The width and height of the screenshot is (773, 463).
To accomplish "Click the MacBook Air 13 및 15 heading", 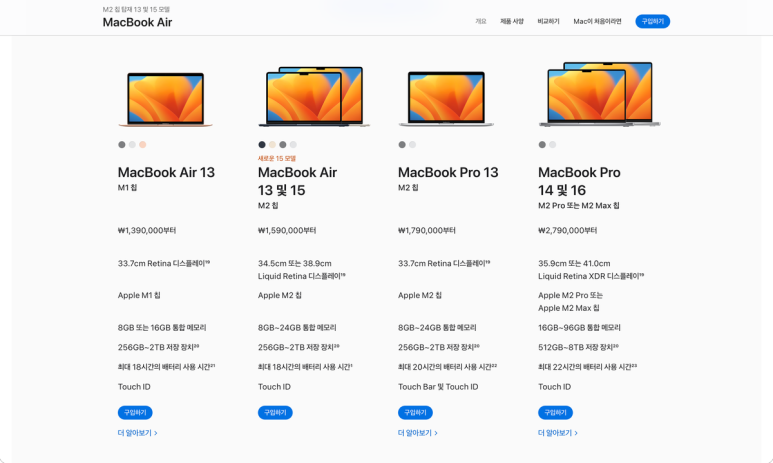I will 297,181.
